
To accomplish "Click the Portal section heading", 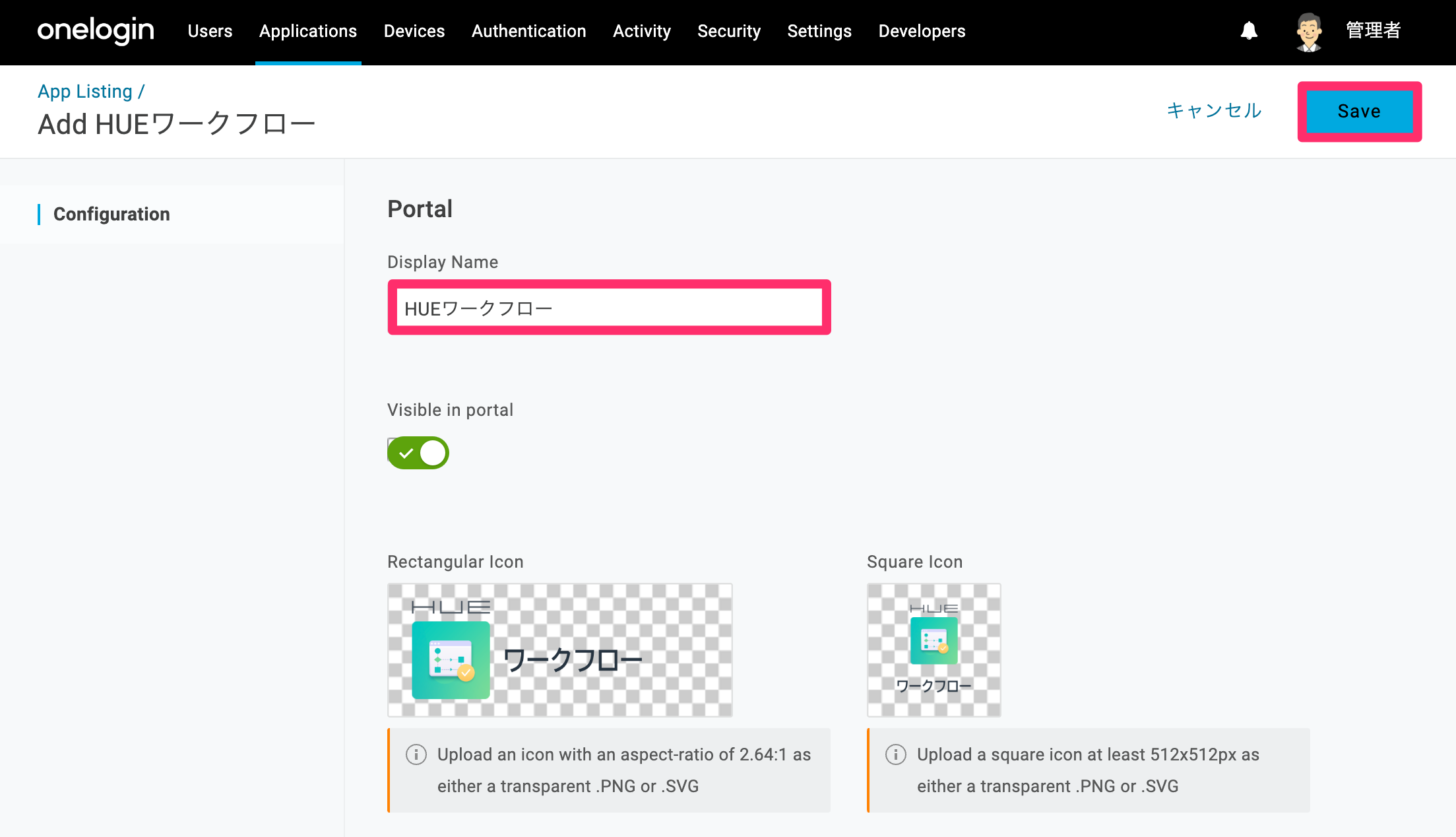I will point(420,209).
